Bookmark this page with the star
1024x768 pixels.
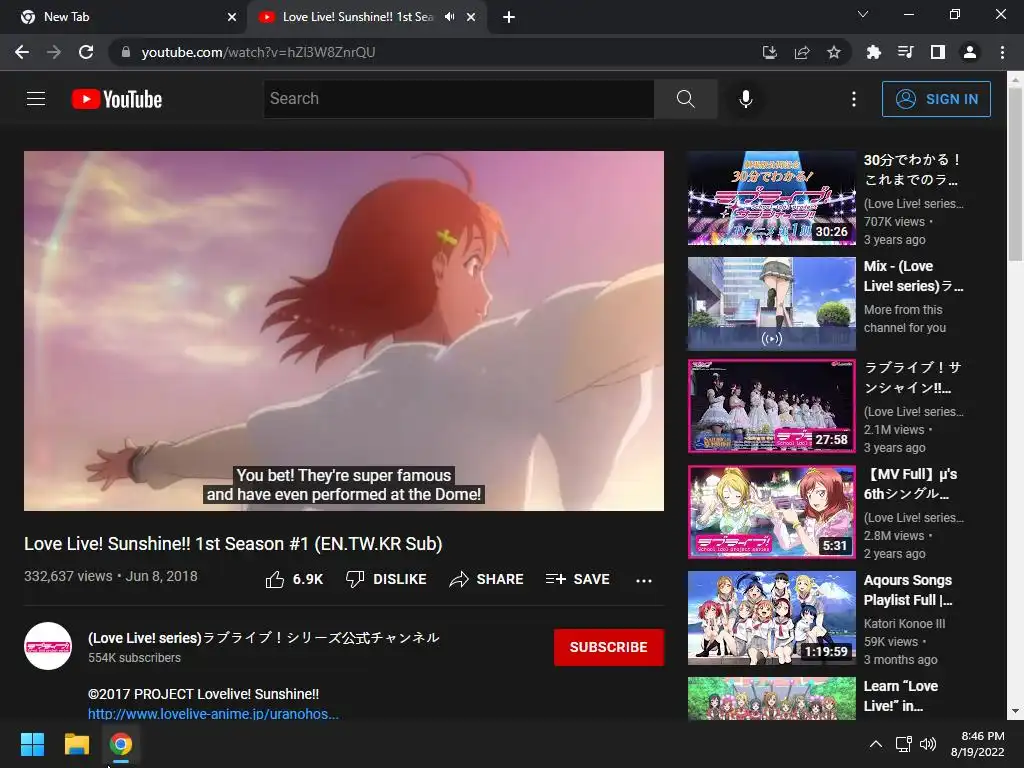click(x=834, y=52)
